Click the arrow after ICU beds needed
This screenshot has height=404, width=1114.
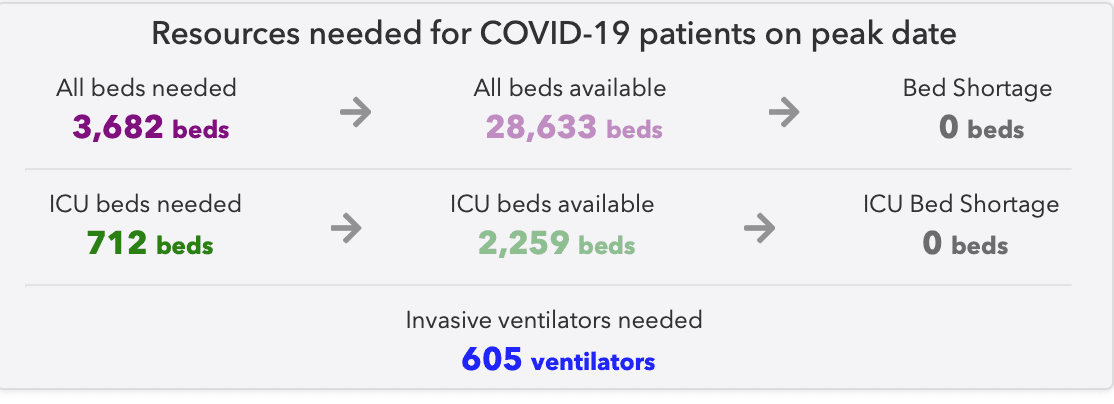pos(346,228)
